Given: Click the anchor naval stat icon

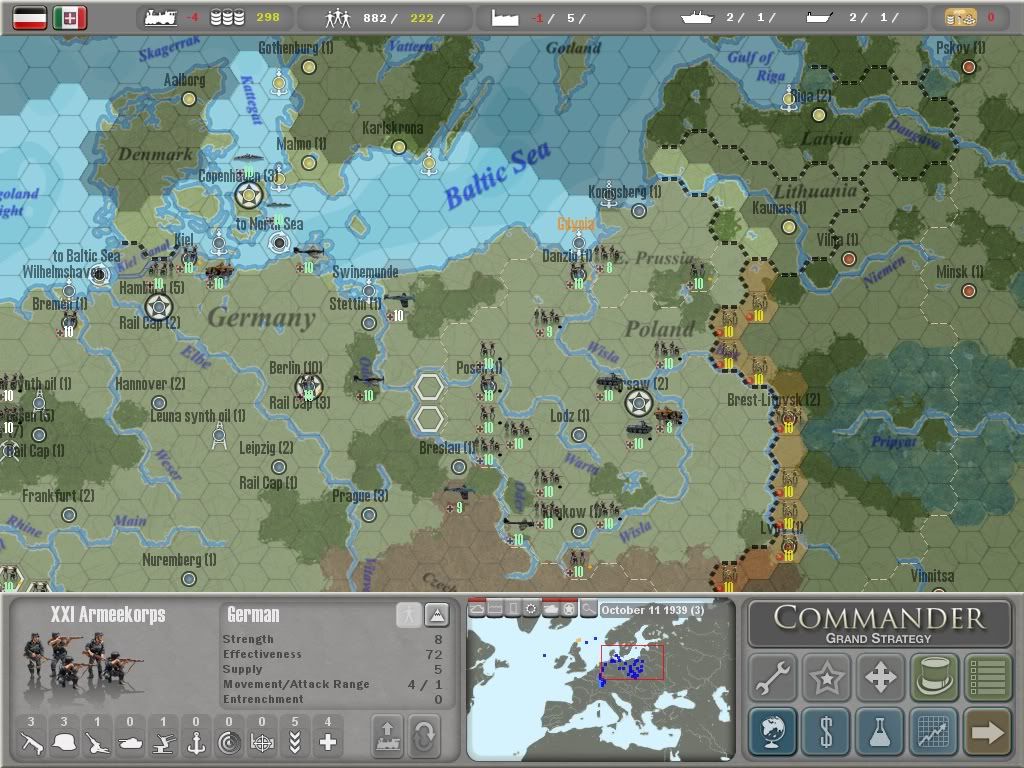Looking at the screenshot, I should tap(196, 742).
